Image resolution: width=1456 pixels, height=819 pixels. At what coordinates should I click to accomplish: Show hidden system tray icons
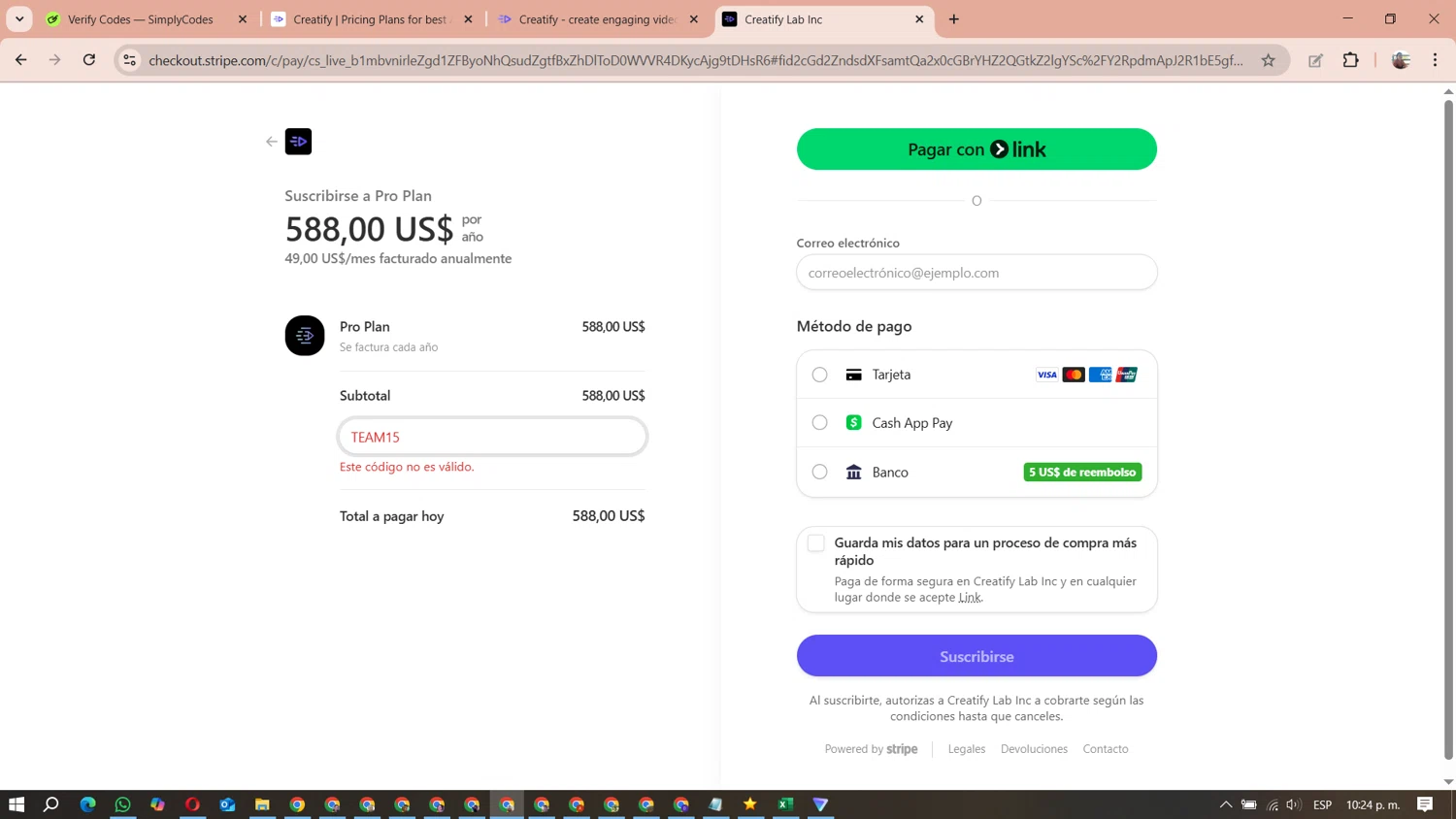[1226, 804]
